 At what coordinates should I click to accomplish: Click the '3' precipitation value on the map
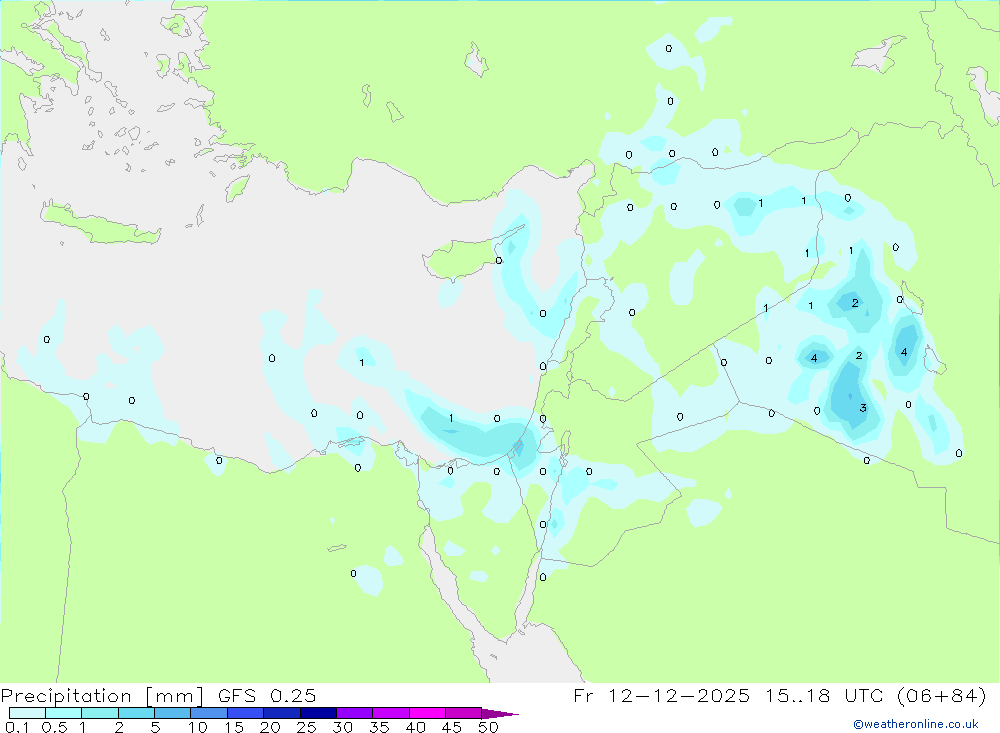point(863,408)
